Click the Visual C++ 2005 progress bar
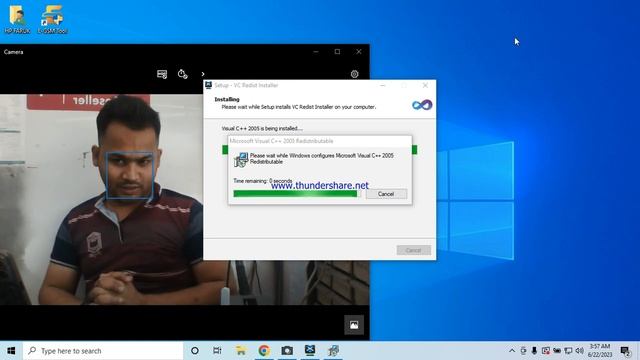 point(297,194)
